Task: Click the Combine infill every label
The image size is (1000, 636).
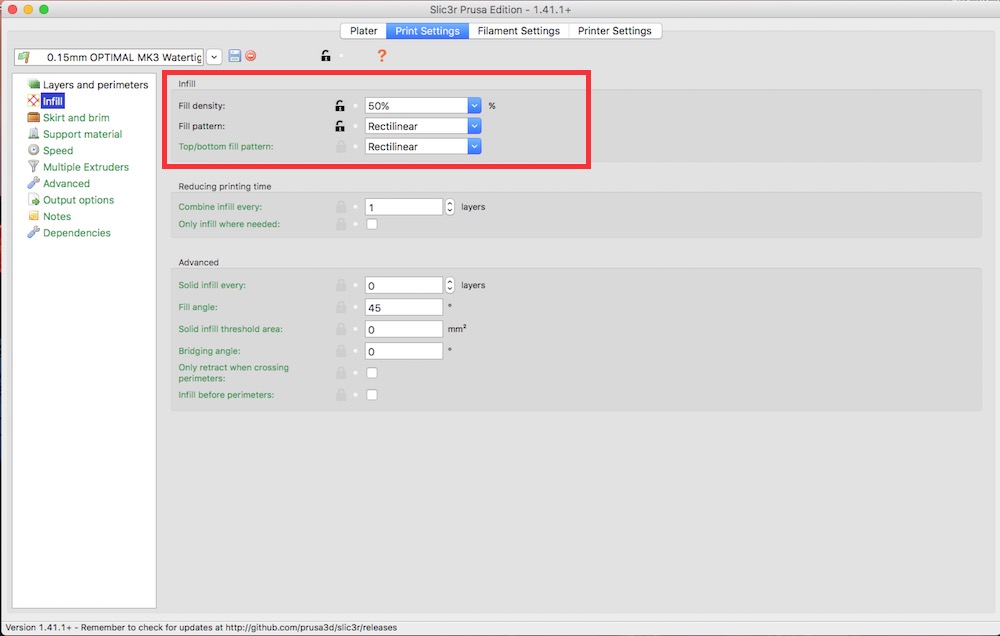Action: [x=220, y=207]
